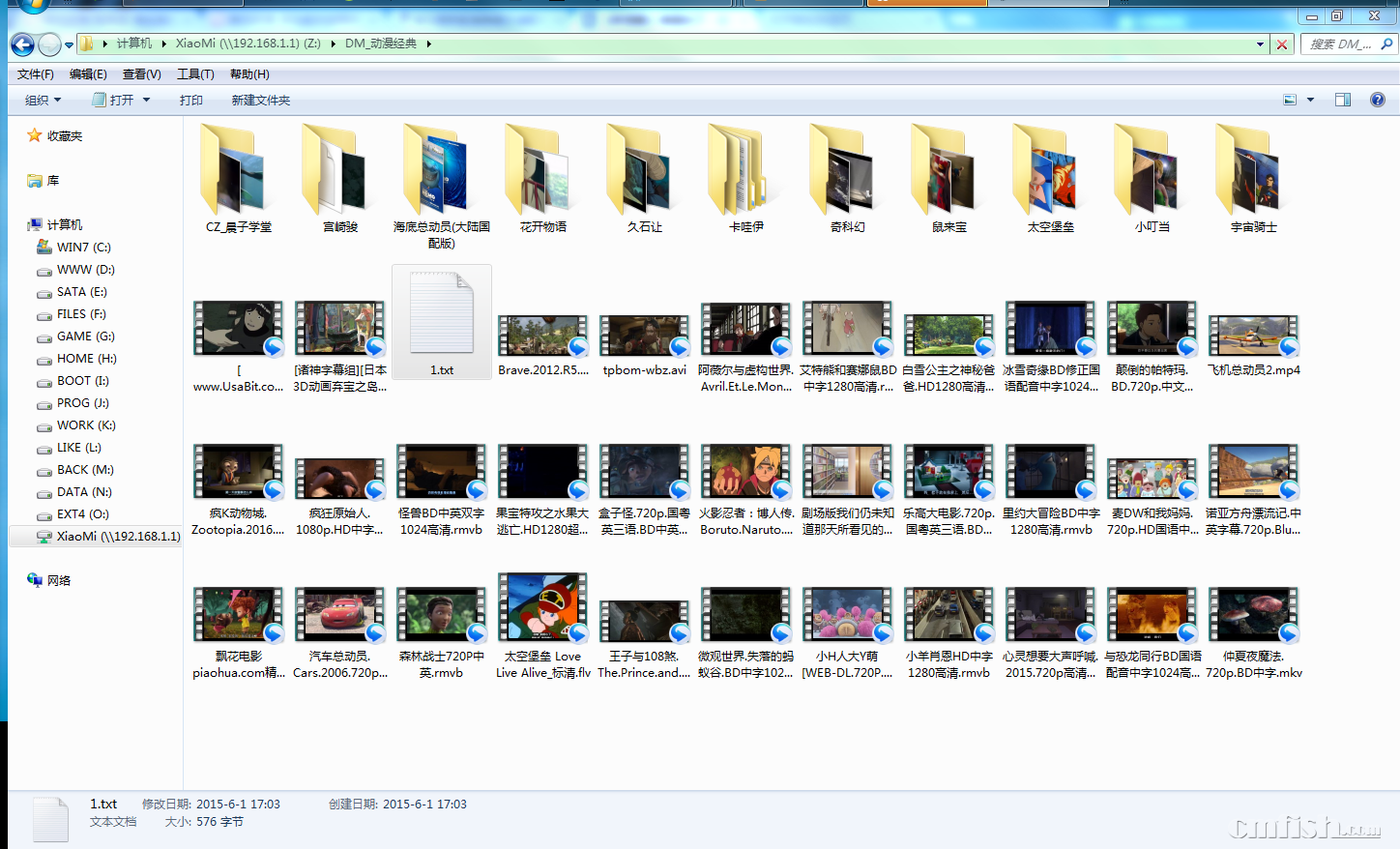
Task: Toggle the preview pane button
Action: click(1343, 100)
